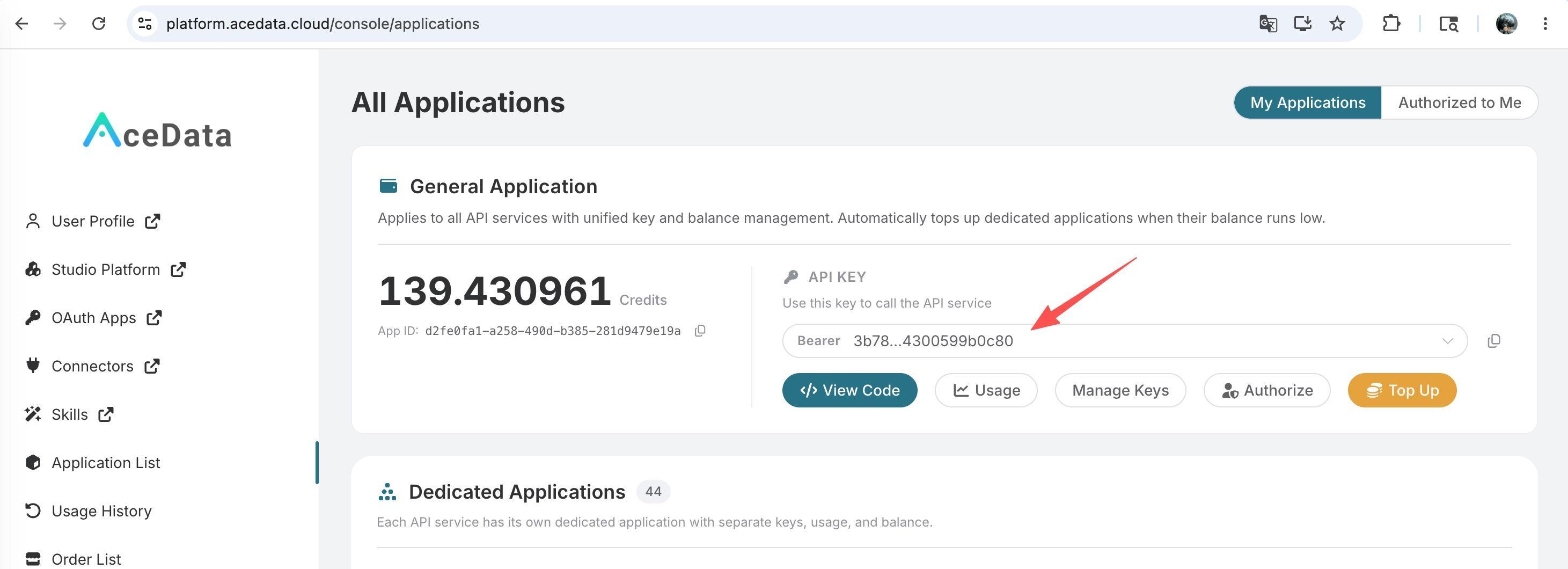Open the browser profile avatar
1568x569 pixels.
(1506, 24)
